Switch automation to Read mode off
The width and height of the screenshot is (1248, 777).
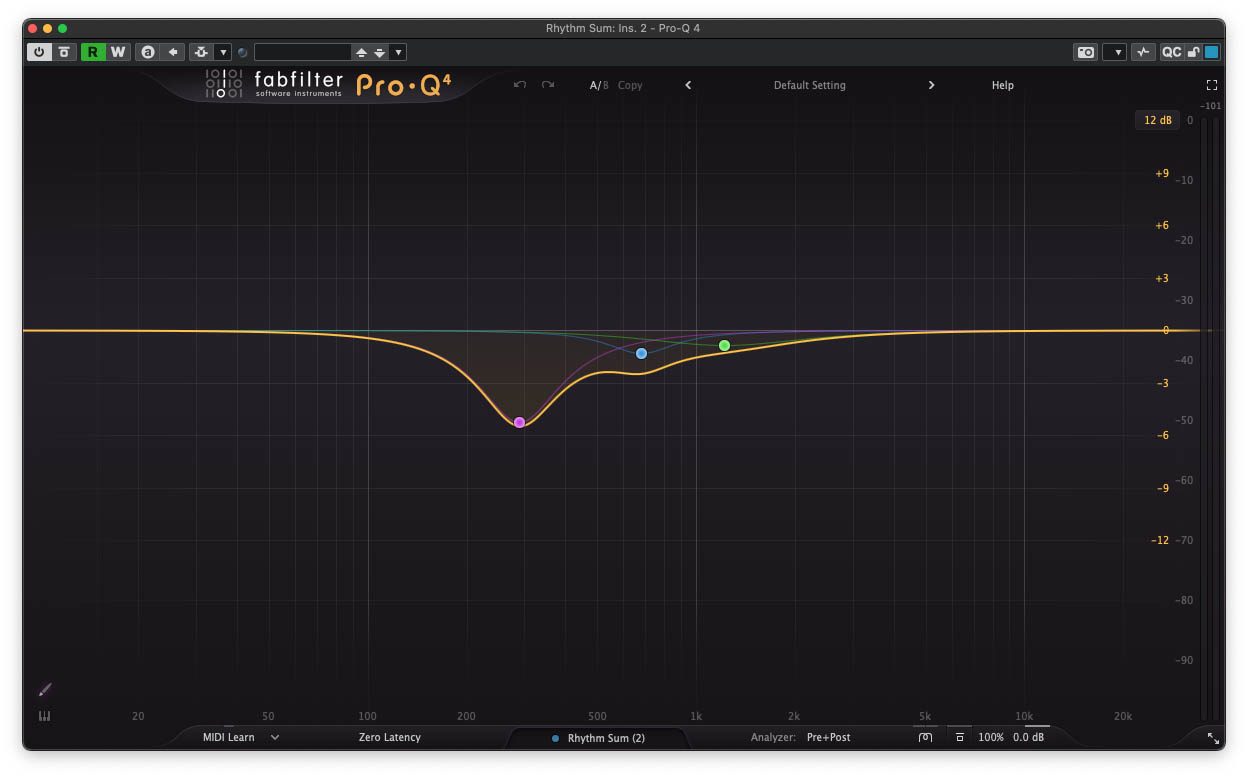click(x=92, y=52)
